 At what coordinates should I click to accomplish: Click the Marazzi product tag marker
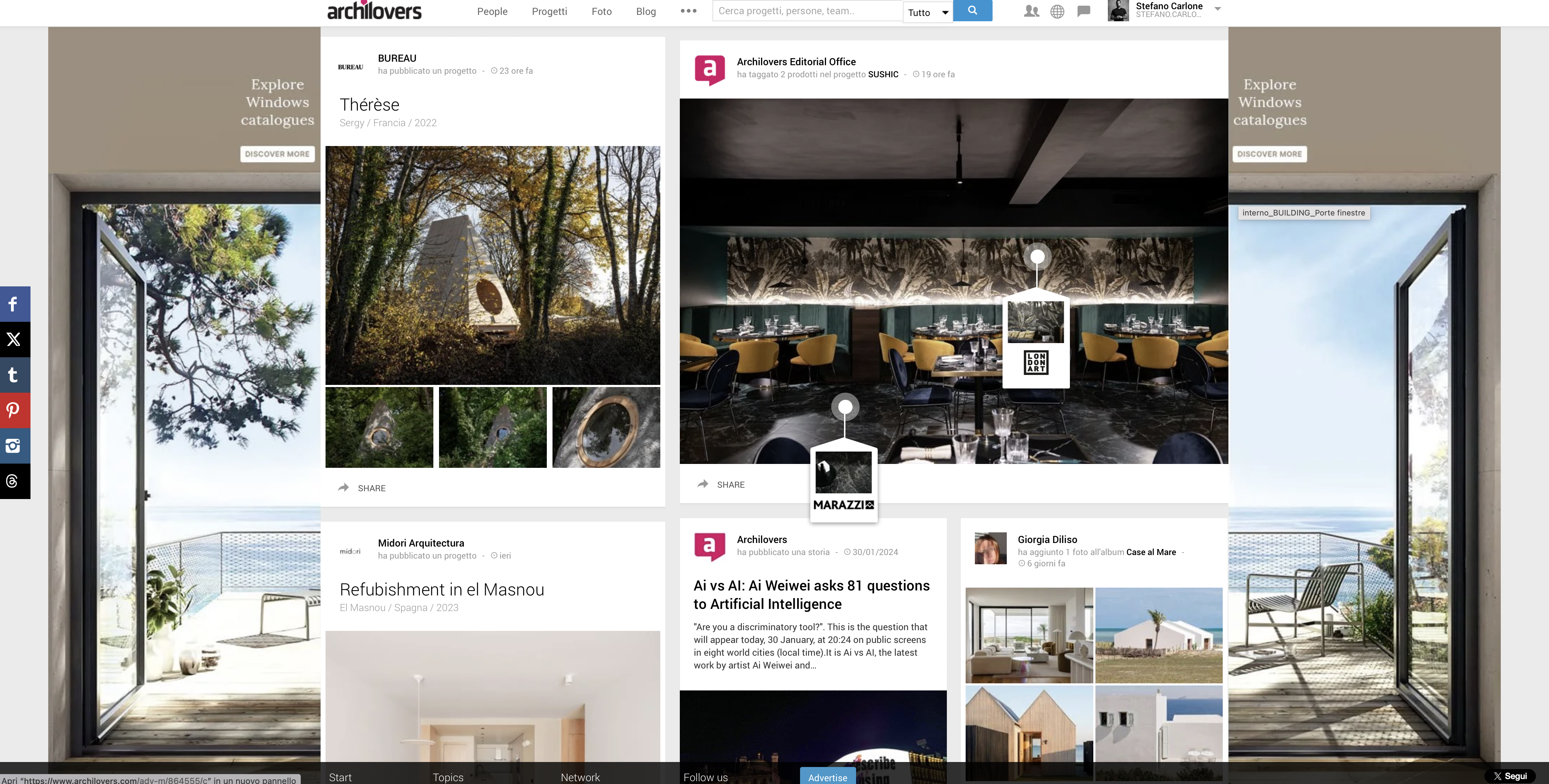click(x=845, y=407)
